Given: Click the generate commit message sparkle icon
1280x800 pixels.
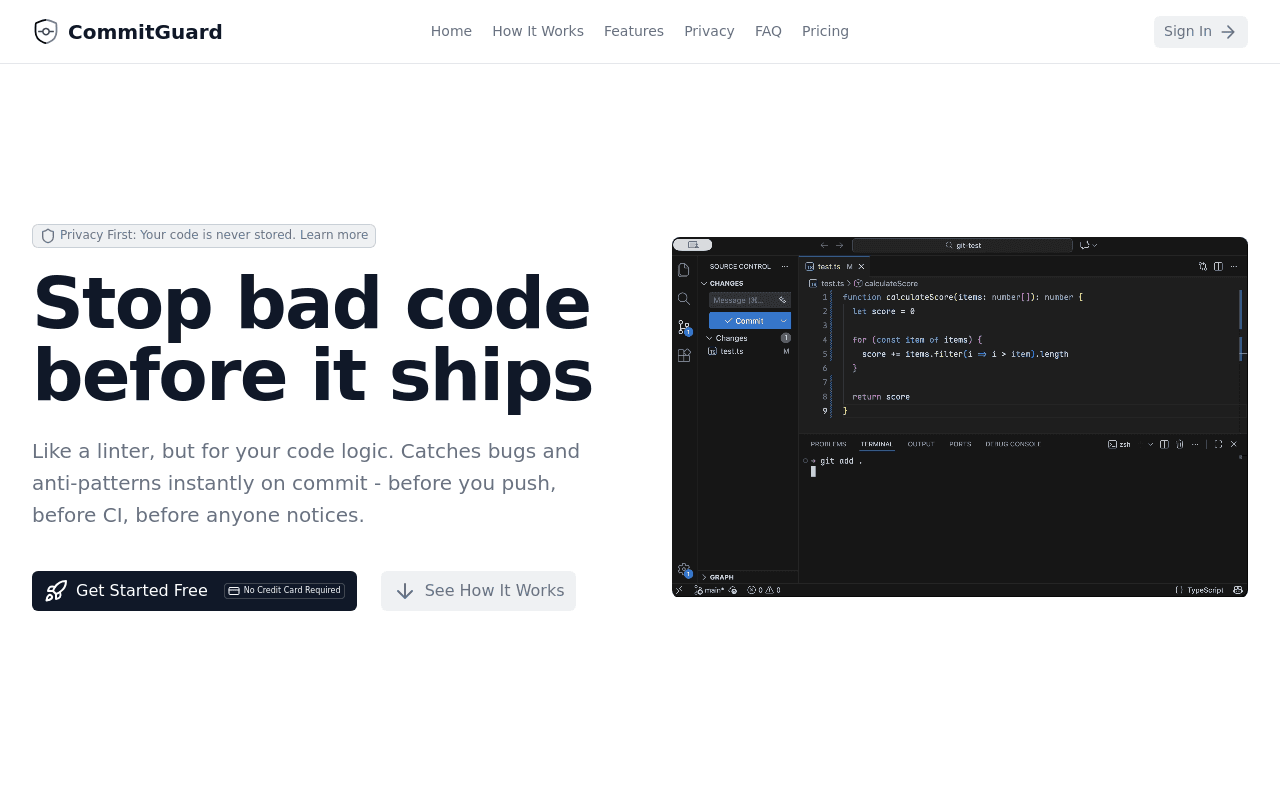Looking at the screenshot, I should 783,300.
